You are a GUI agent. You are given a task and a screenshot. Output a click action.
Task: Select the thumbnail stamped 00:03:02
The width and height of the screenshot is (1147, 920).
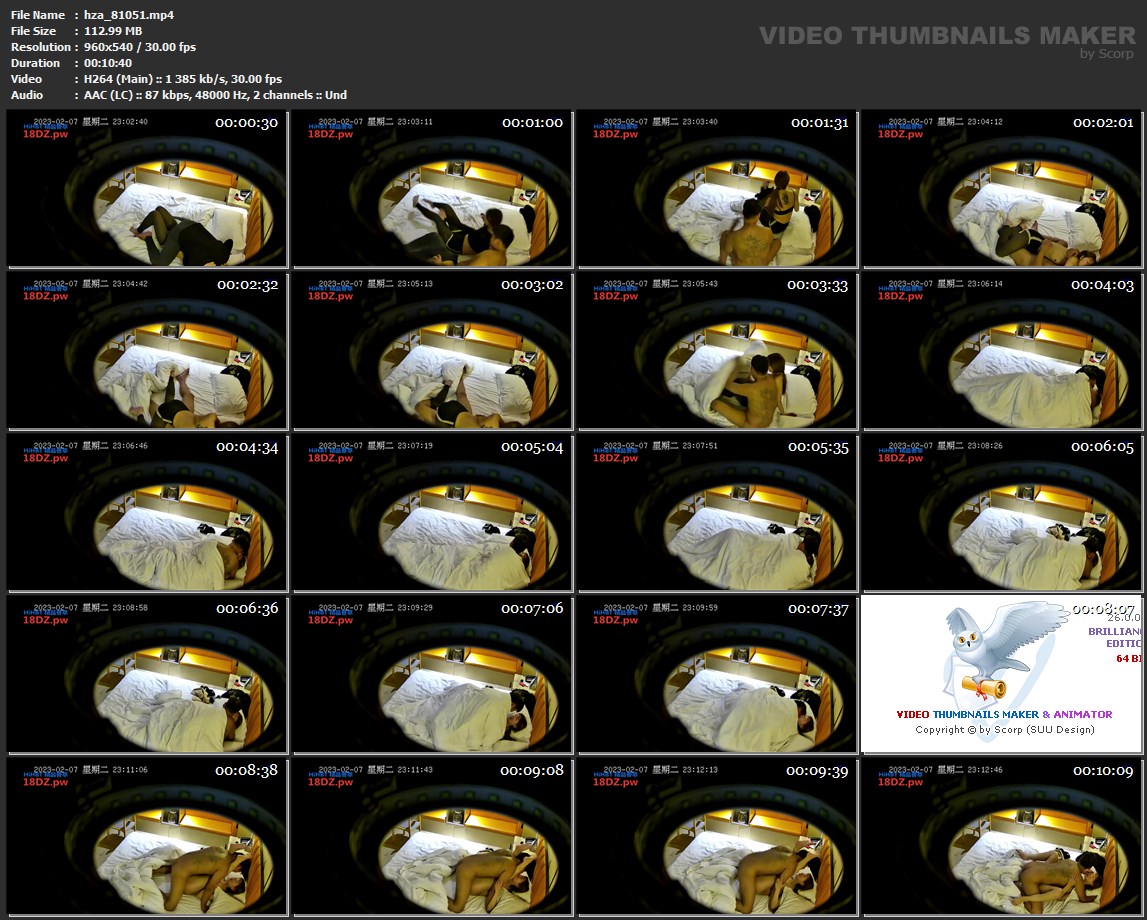432,350
